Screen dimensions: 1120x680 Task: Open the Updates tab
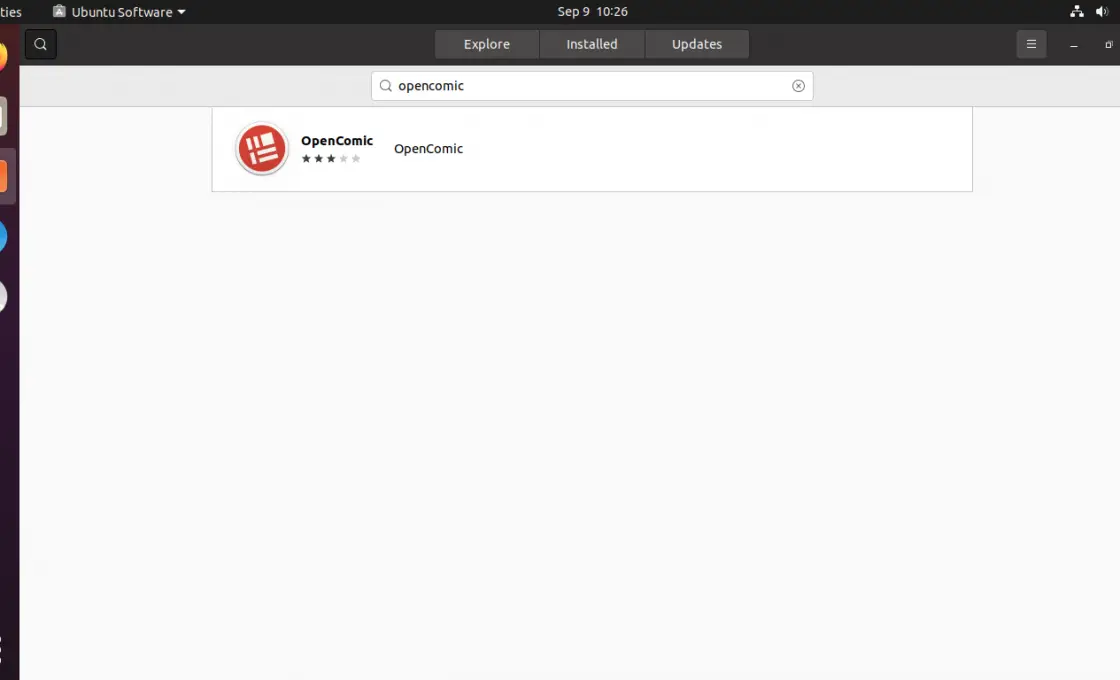click(696, 44)
